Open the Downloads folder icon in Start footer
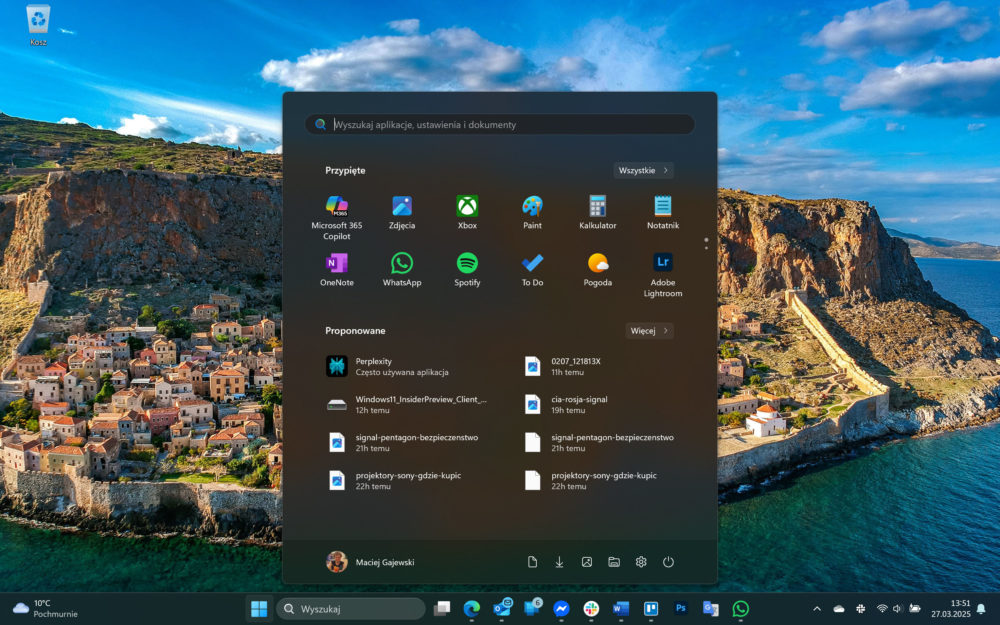Image resolution: width=1000 pixels, height=625 pixels. pyautogui.click(x=559, y=562)
